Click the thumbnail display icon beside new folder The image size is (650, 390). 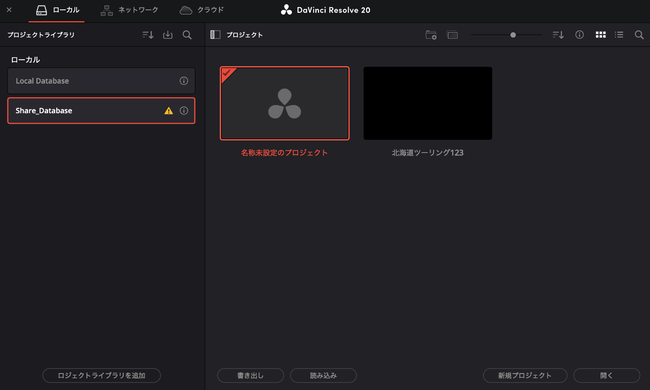pyautogui.click(x=452, y=35)
